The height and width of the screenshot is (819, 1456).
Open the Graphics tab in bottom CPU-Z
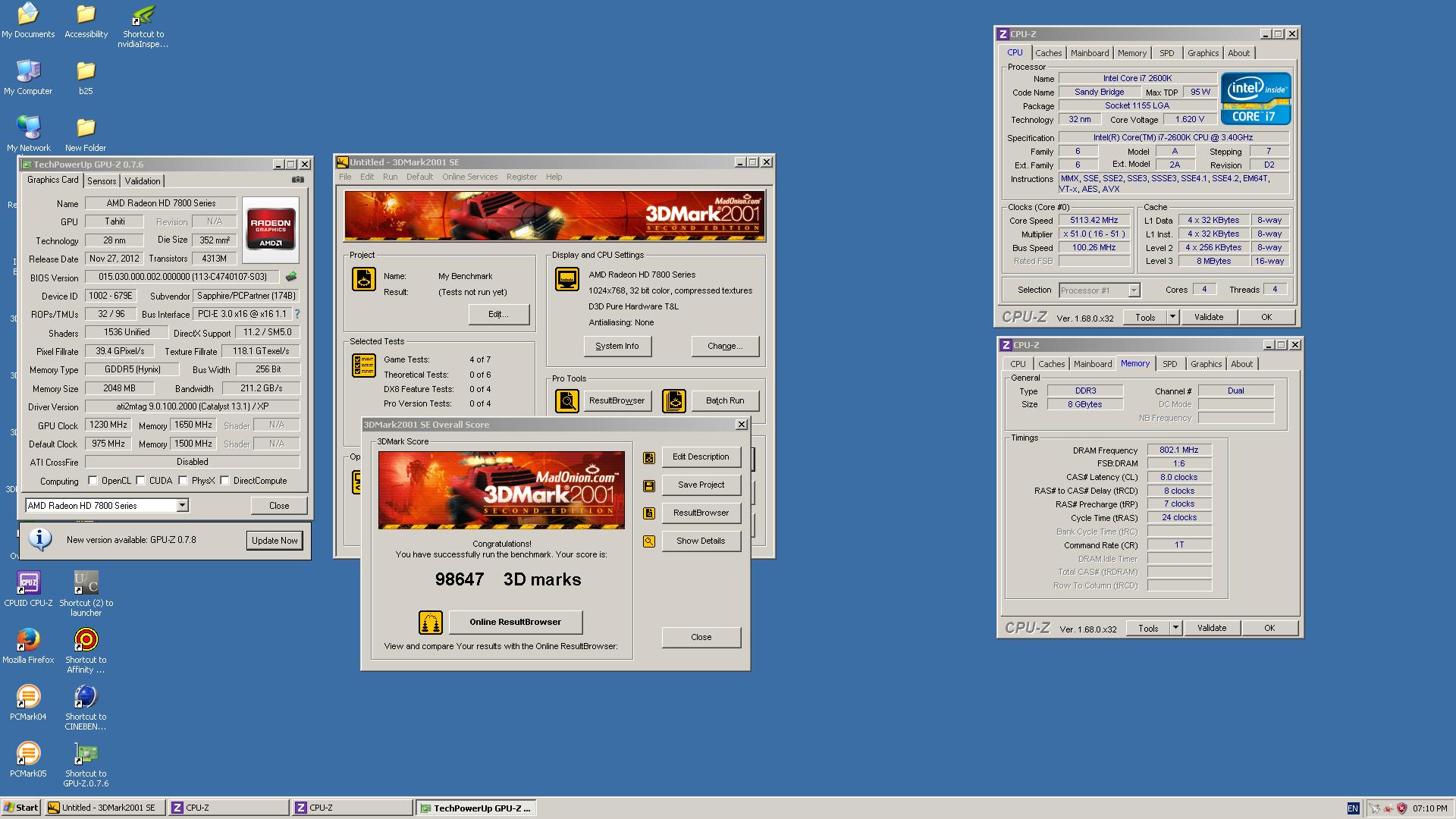point(1206,364)
